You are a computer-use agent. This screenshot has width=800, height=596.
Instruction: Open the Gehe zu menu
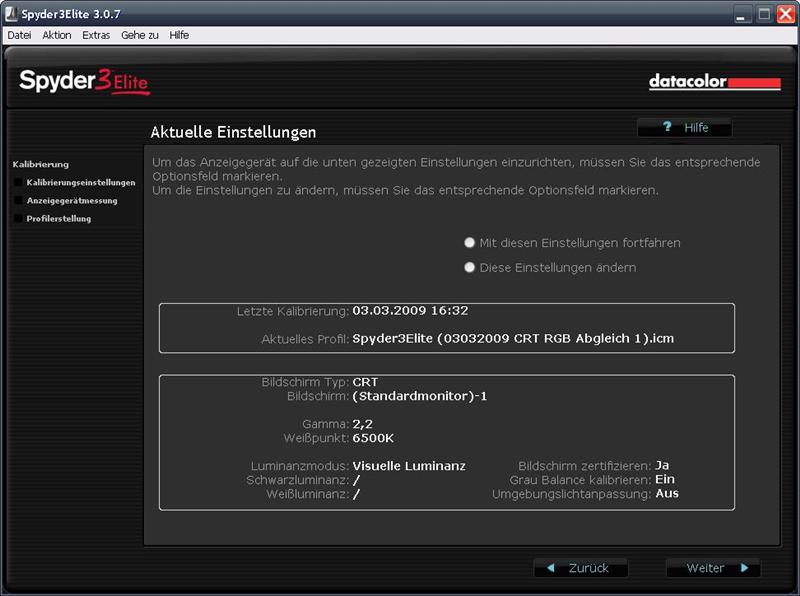(140, 35)
